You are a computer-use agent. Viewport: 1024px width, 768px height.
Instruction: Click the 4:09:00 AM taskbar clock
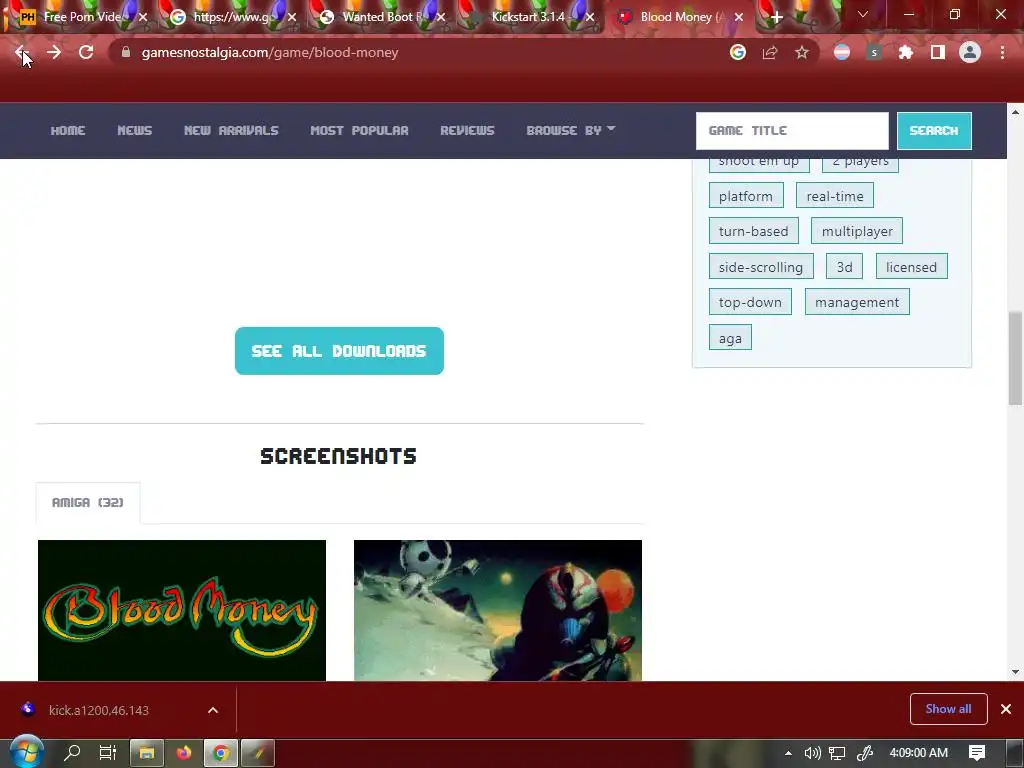coord(918,753)
